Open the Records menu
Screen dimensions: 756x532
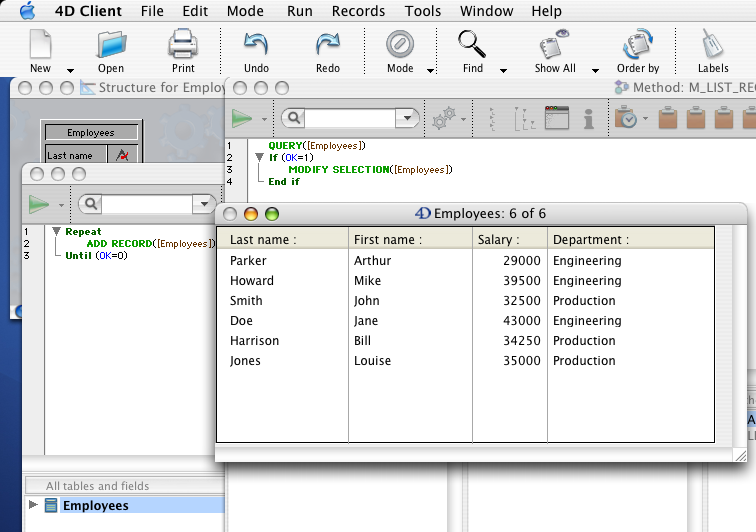tap(357, 11)
